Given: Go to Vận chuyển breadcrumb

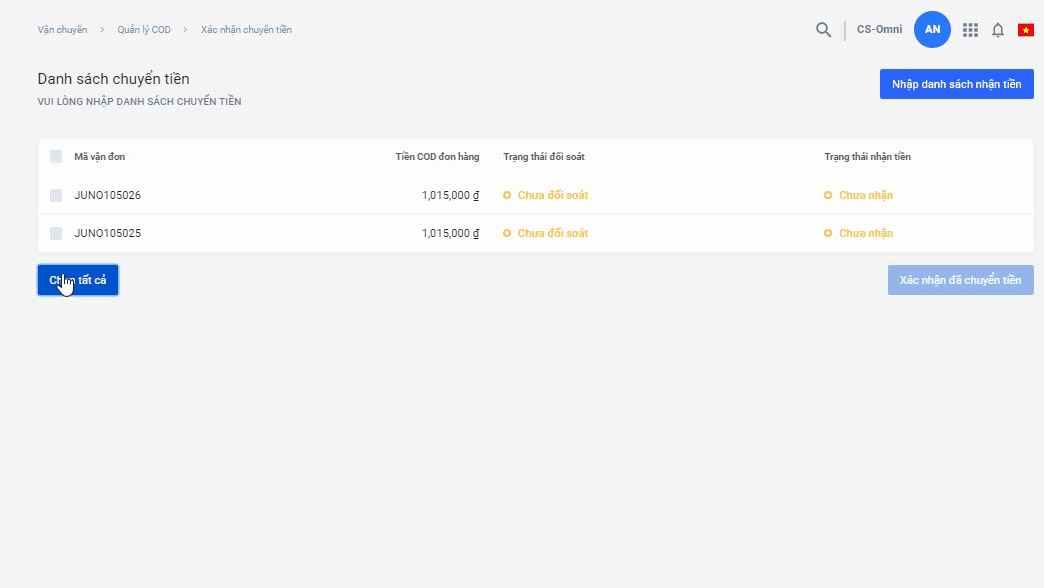Looking at the screenshot, I should tap(62, 30).
